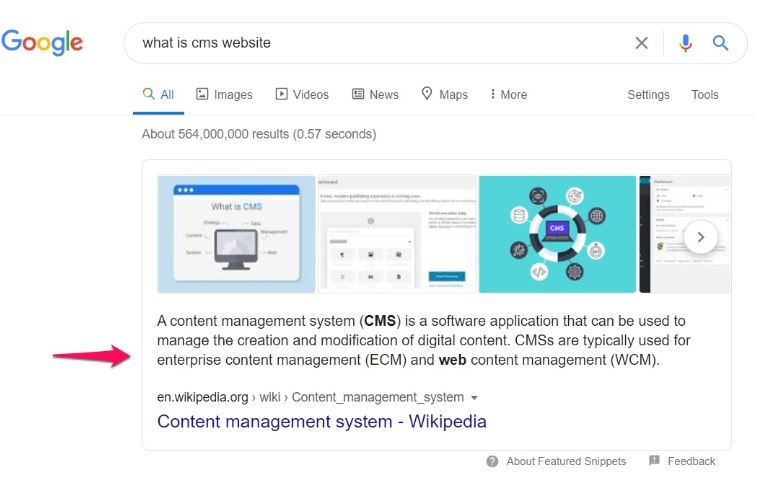Open the 'What is CMS' thumbnail image
This screenshot has width=757, height=490.
point(236,234)
